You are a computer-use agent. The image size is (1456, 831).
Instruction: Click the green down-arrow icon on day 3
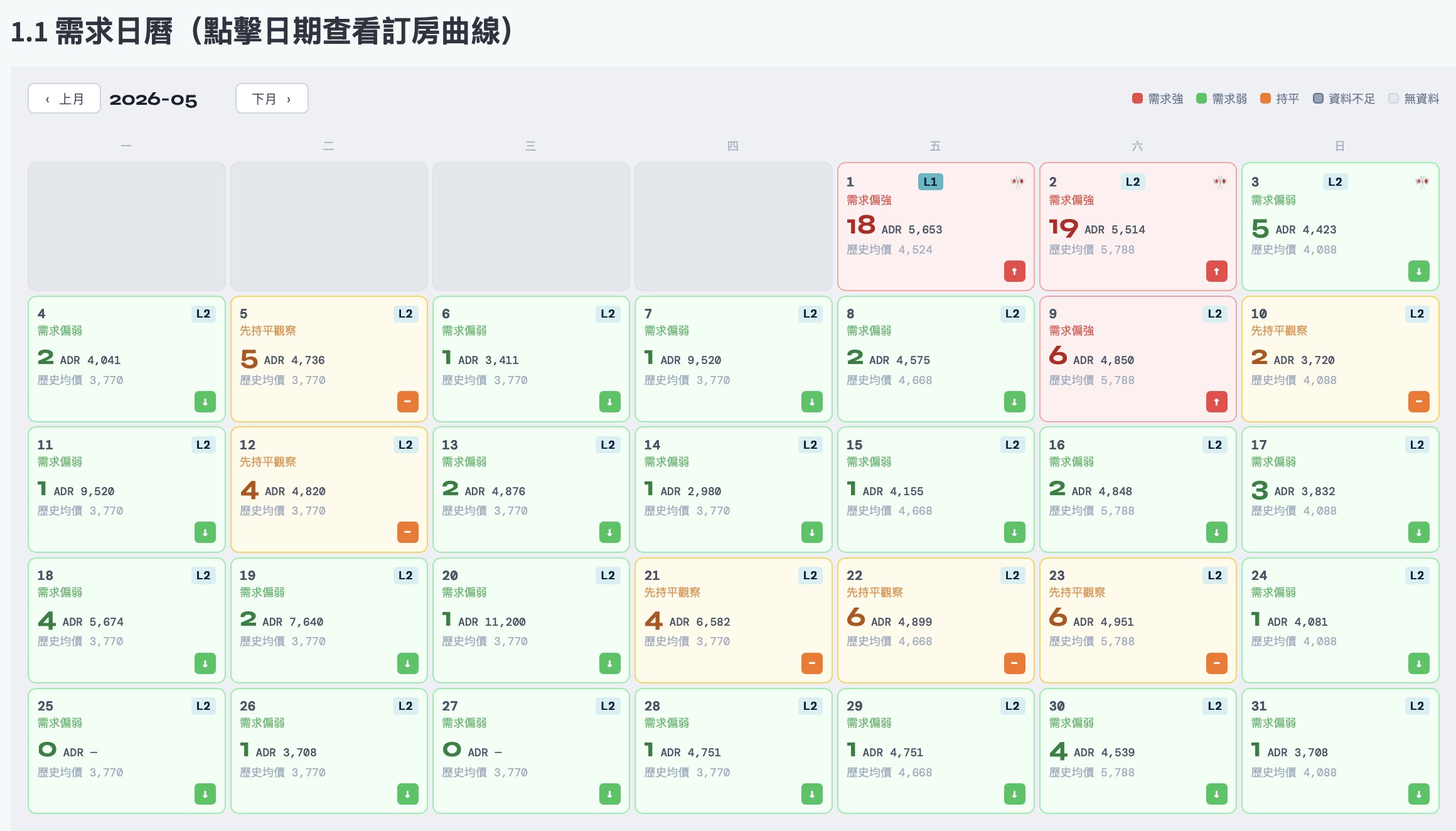(x=1418, y=271)
